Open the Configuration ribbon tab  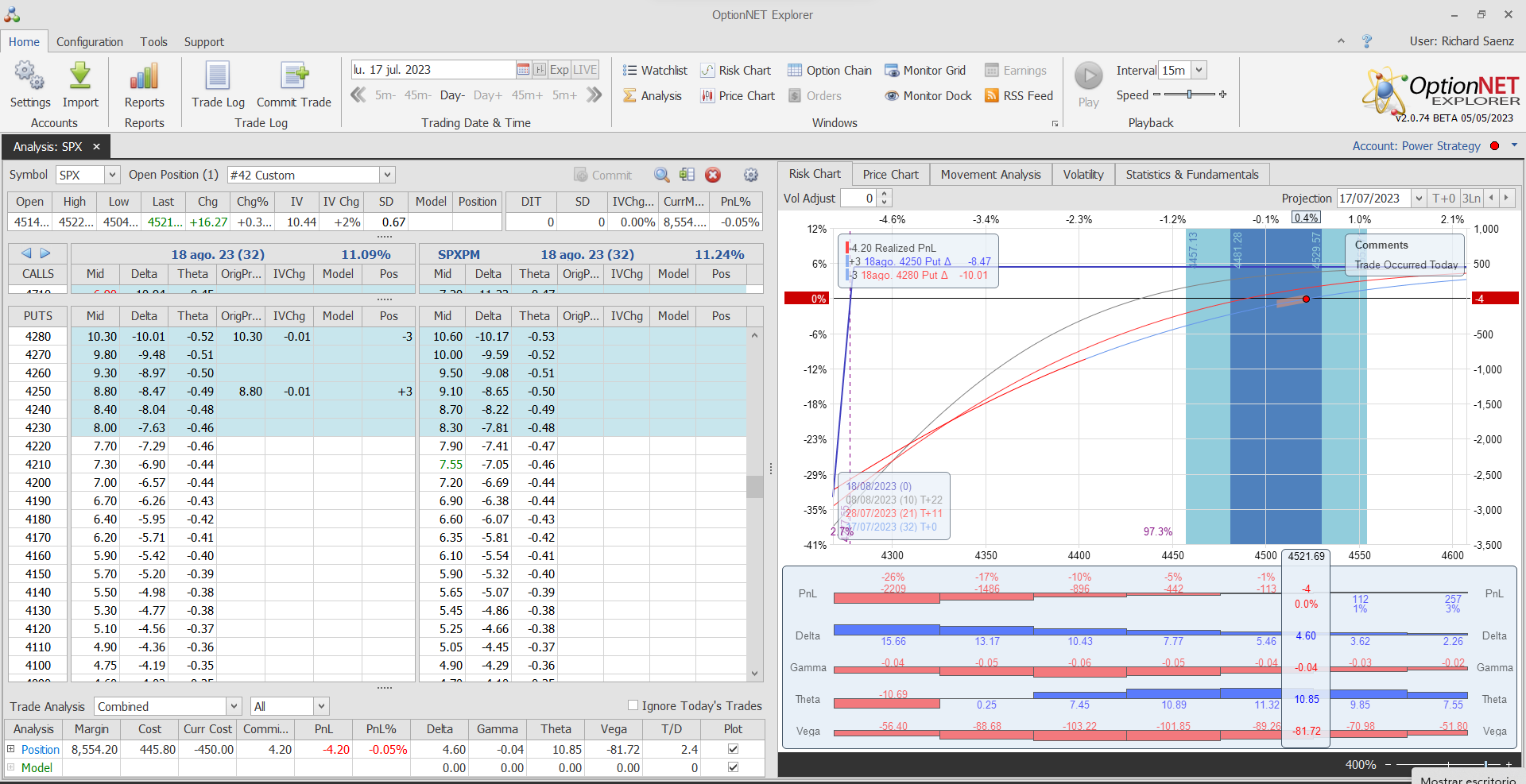pos(90,42)
